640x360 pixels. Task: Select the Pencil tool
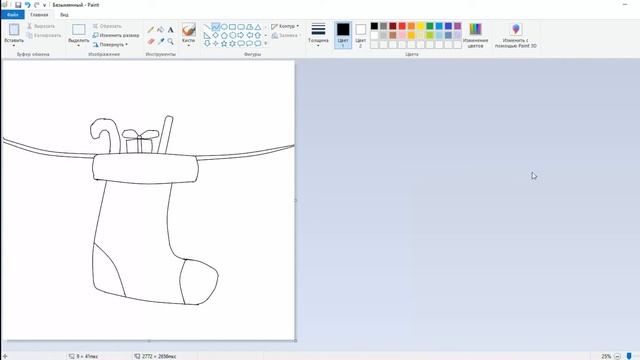151,29
